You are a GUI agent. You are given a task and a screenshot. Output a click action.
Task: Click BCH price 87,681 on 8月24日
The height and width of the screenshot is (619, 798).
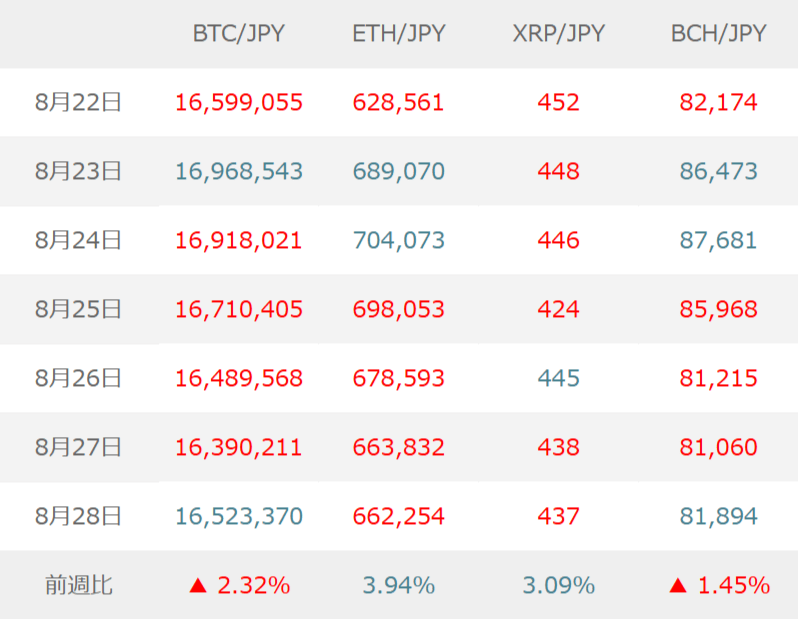click(718, 240)
